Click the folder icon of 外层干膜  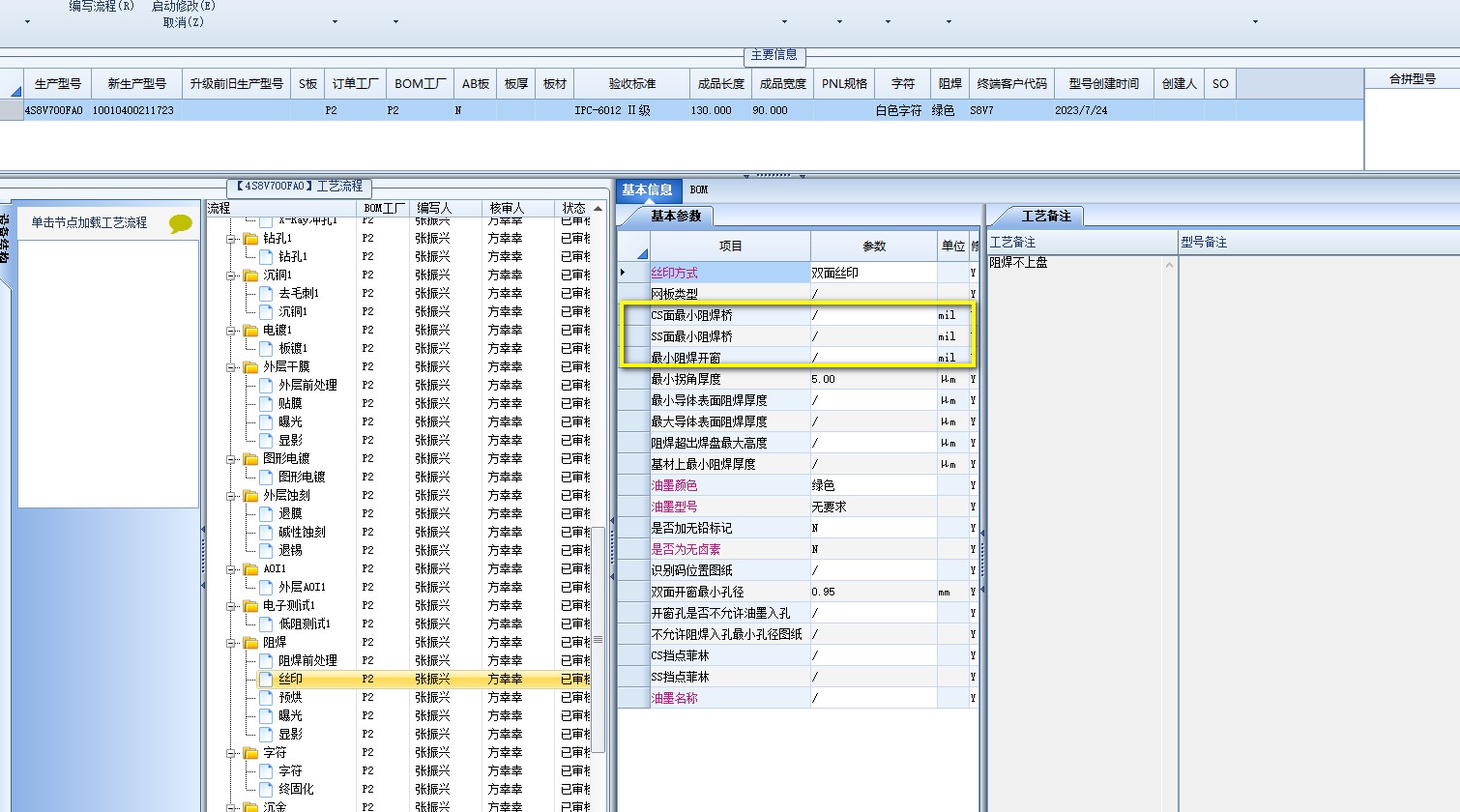click(250, 366)
